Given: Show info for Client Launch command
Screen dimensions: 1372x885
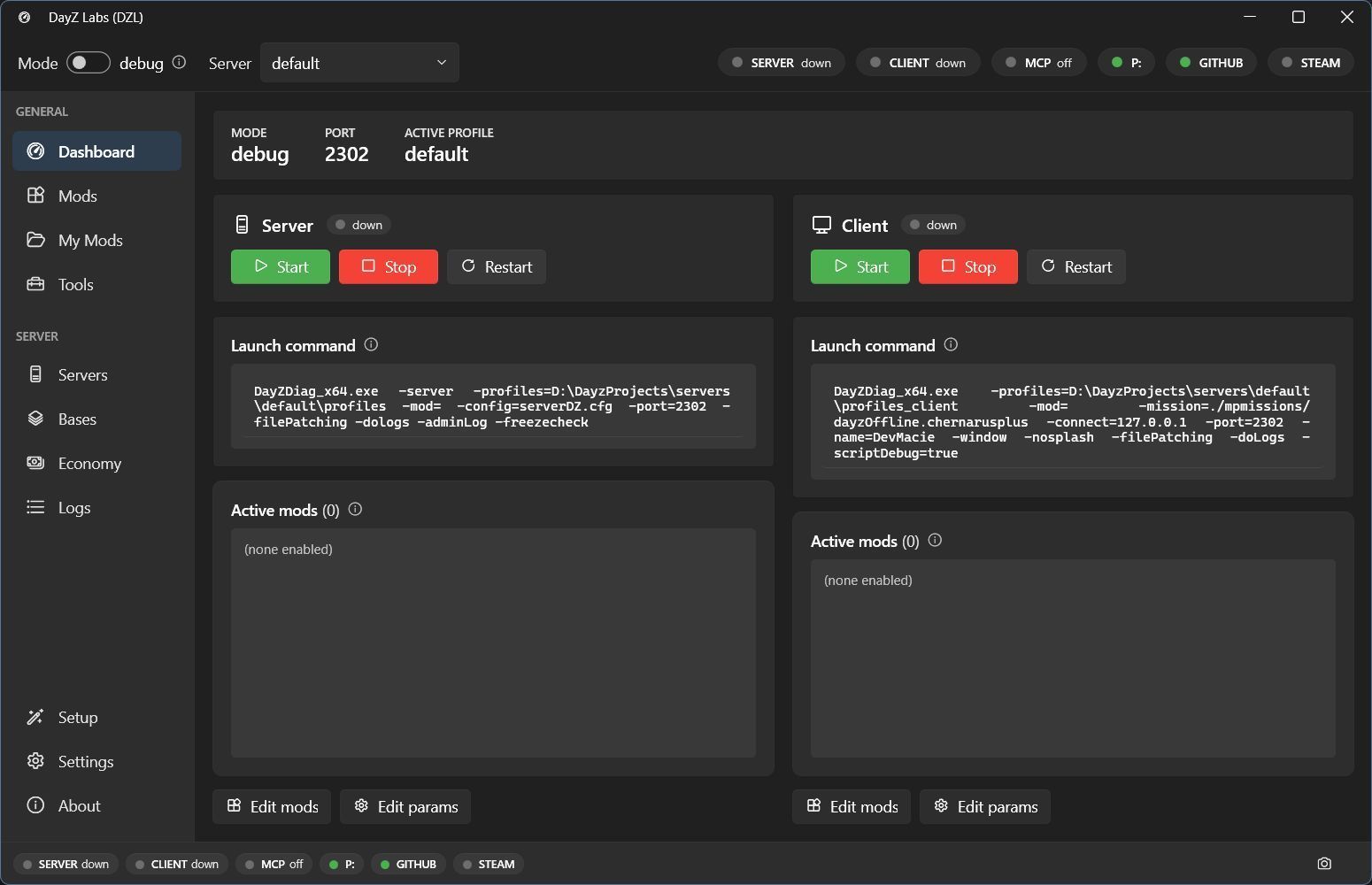Looking at the screenshot, I should (x=951, y=344).
